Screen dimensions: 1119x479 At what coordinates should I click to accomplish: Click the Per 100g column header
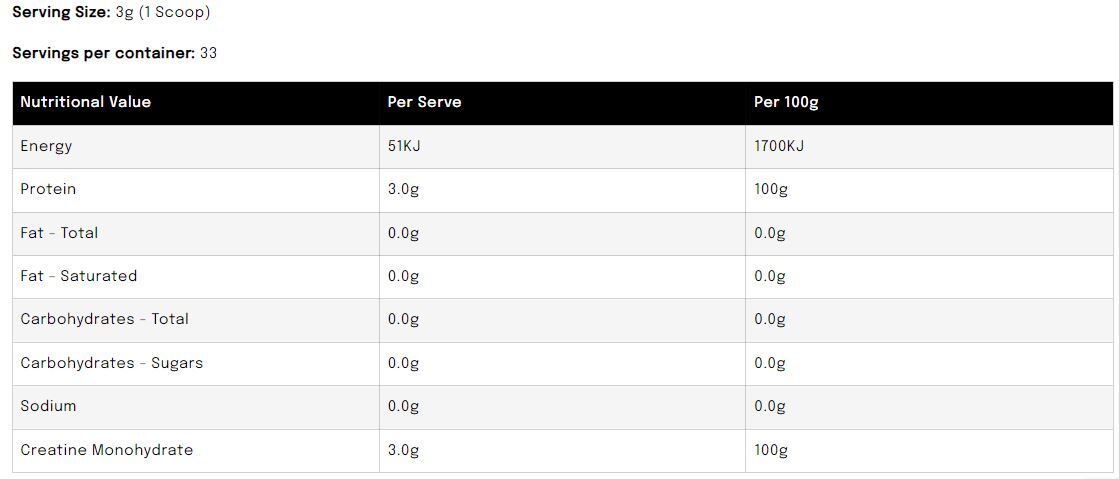click(x=786, y=102)
